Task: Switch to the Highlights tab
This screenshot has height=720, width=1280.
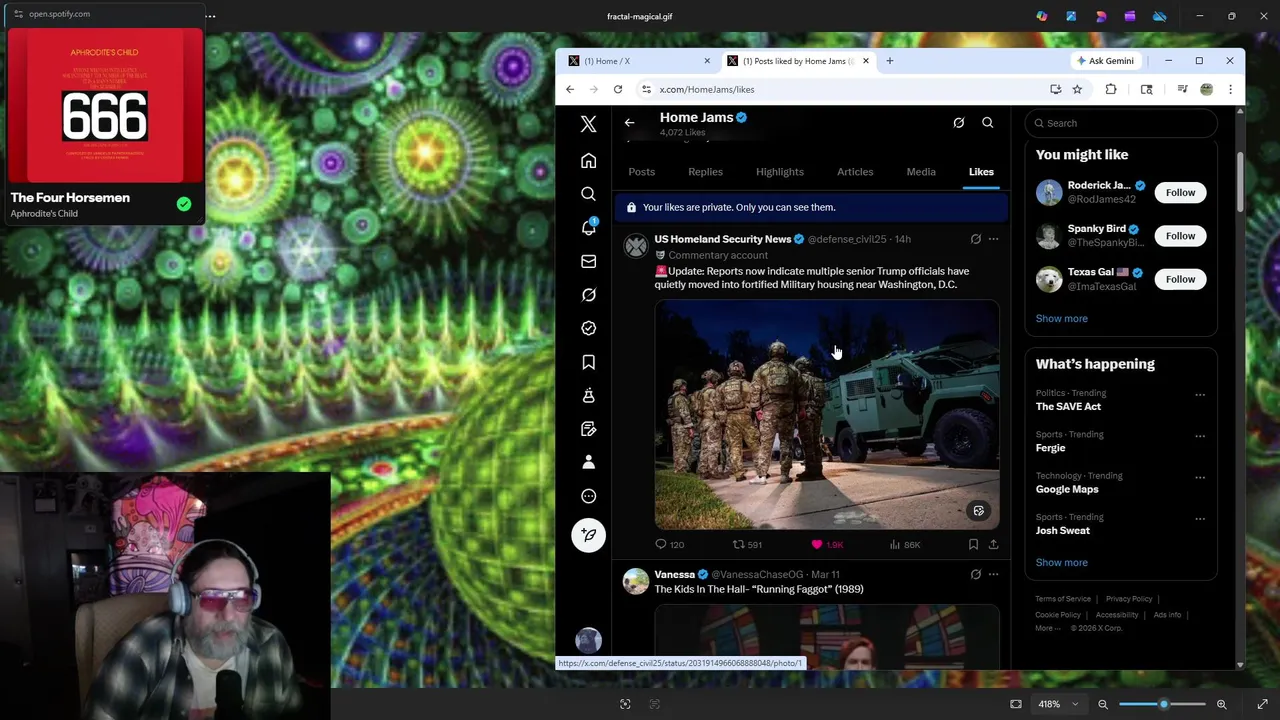Action: pyautogui.click(x=779, y=172)
